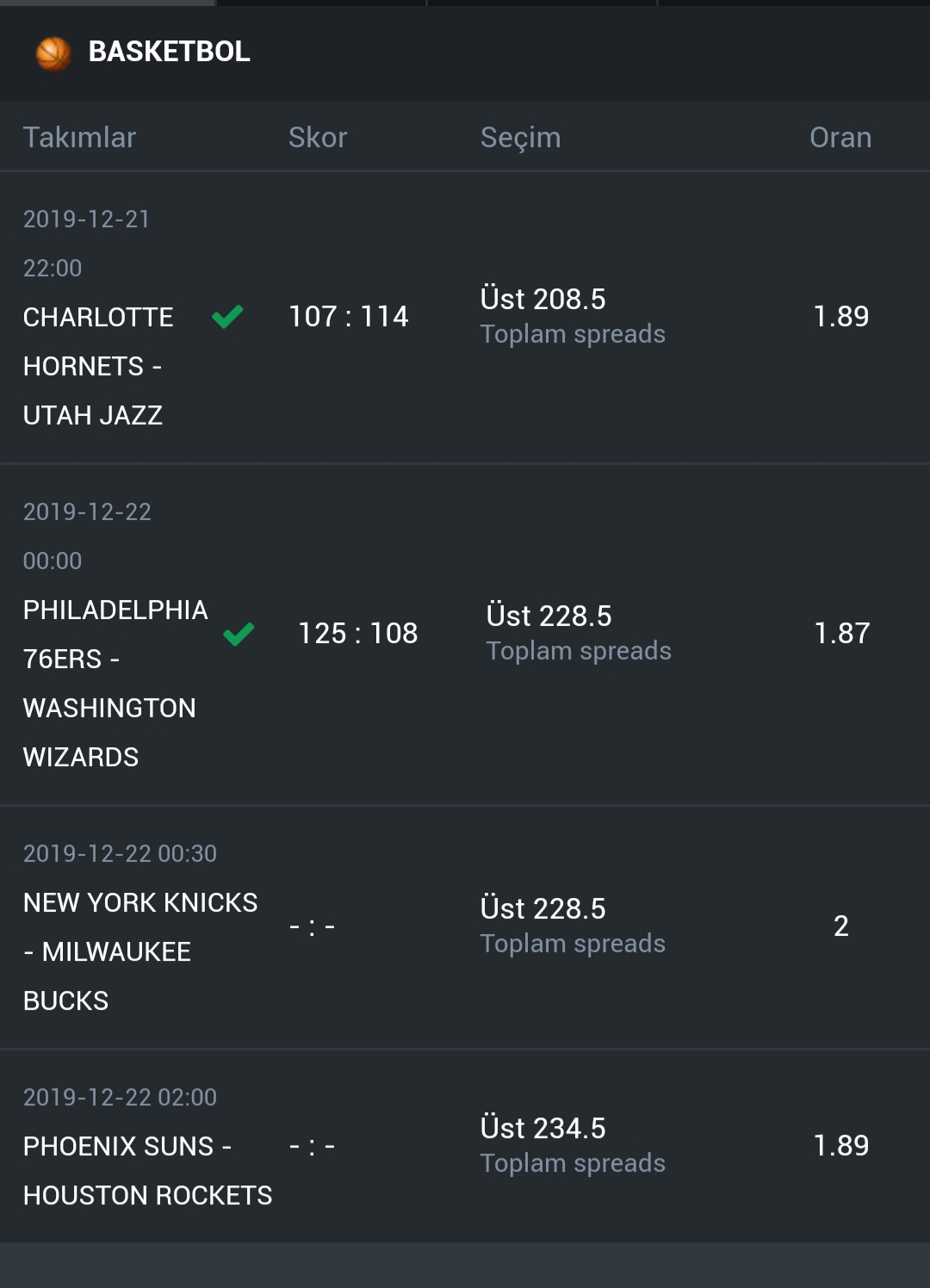Select Üst 234.5 for Suns - Rockets
Screen dimensions: 930x1288
pos(543,1128)
